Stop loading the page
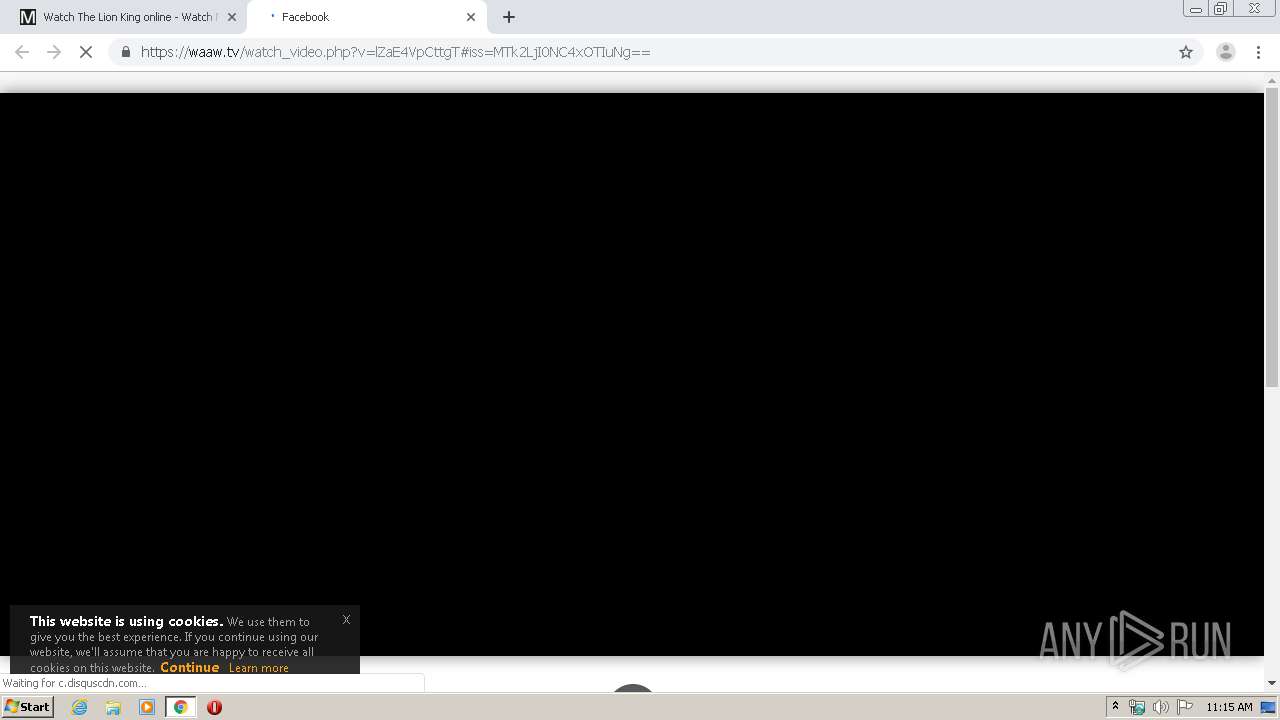1280x720 pixels. (x=86, y=52)
